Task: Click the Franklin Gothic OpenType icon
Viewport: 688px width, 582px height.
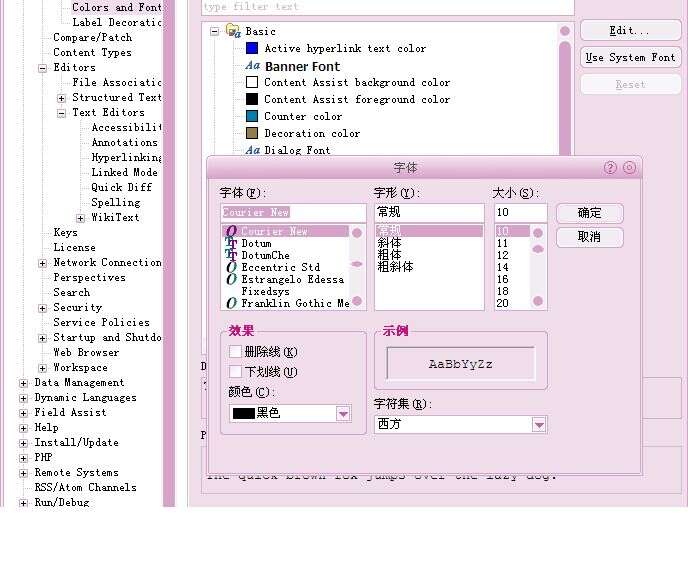Action: [x=232, y=303]
